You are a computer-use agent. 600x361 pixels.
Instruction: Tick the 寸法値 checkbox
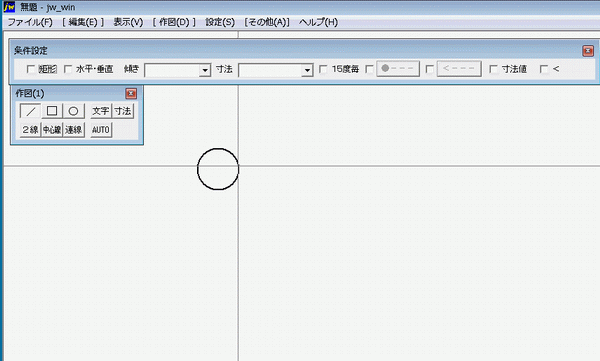pyautogui.click(x=493, y=69)
